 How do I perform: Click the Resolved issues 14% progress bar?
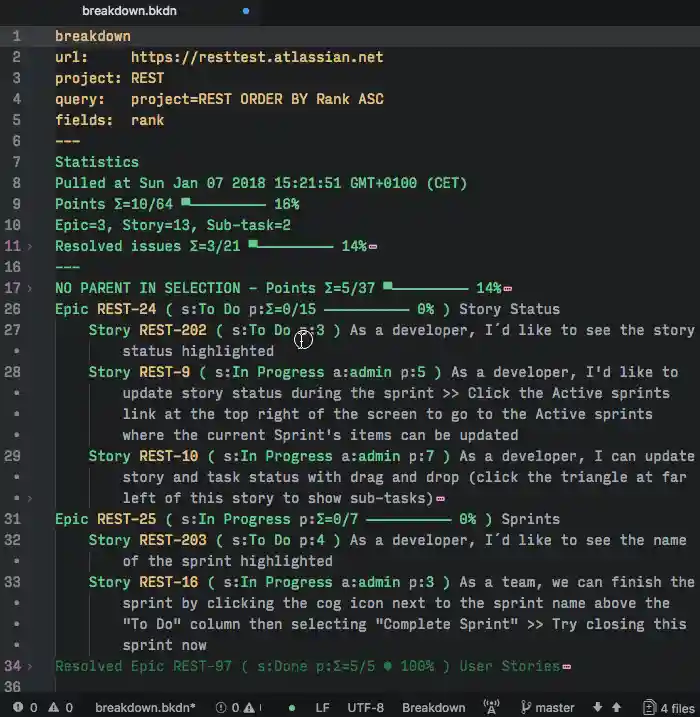click(x=291, y=246)
